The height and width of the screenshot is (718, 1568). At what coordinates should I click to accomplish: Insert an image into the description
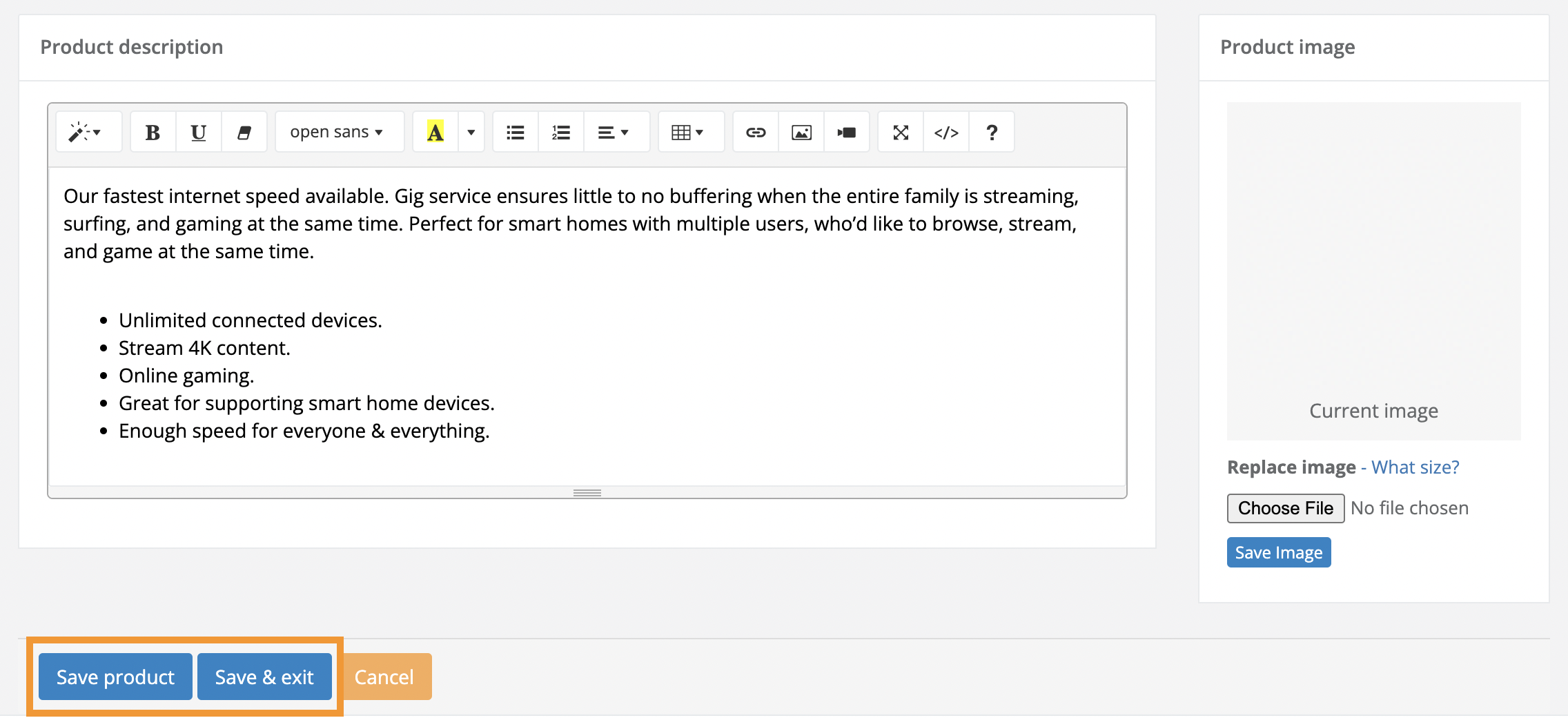[x=801, y=131]
